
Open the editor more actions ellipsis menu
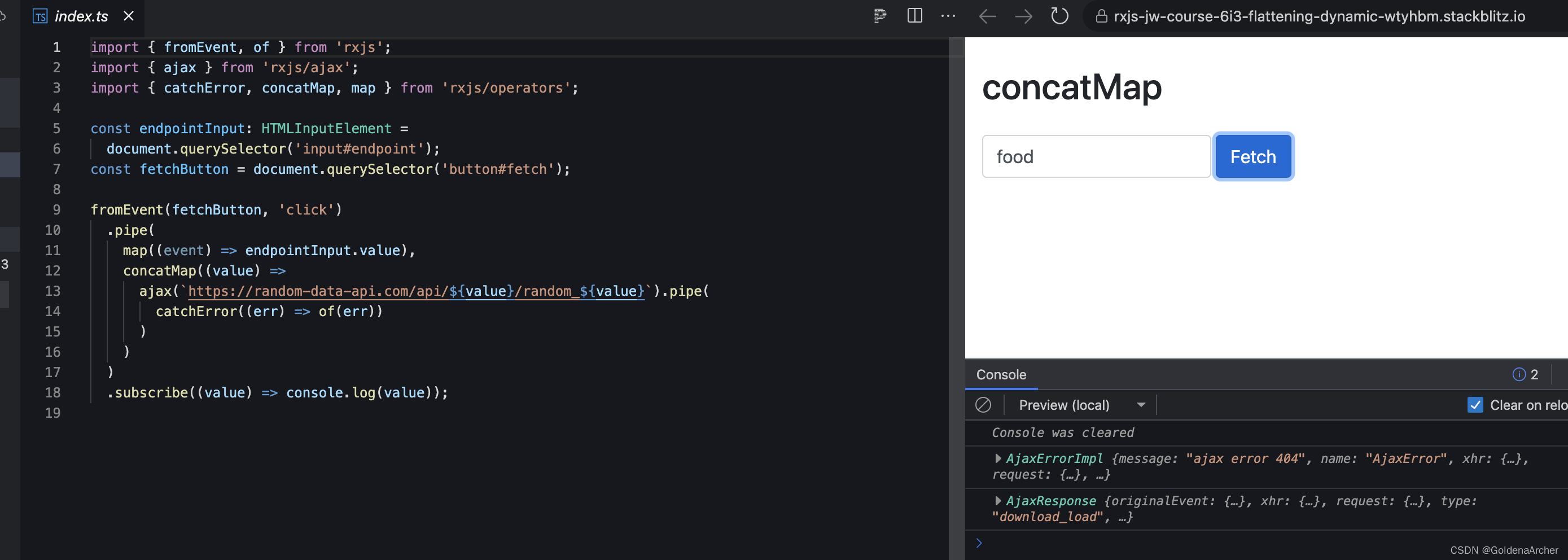coord(948,16)
